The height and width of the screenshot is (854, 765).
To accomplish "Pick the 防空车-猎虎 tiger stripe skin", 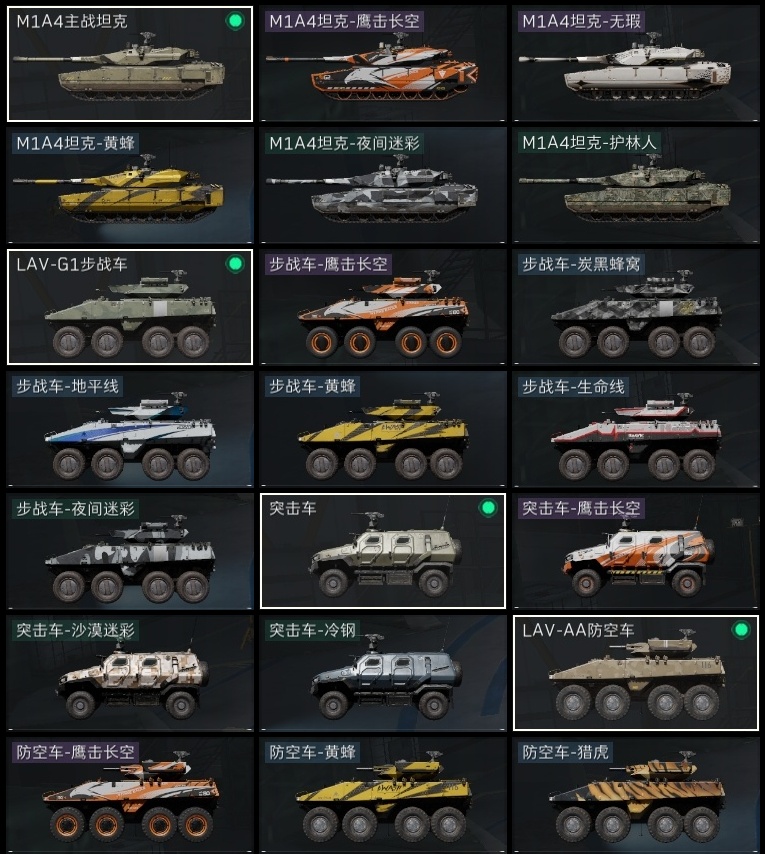I will [636, 795].
